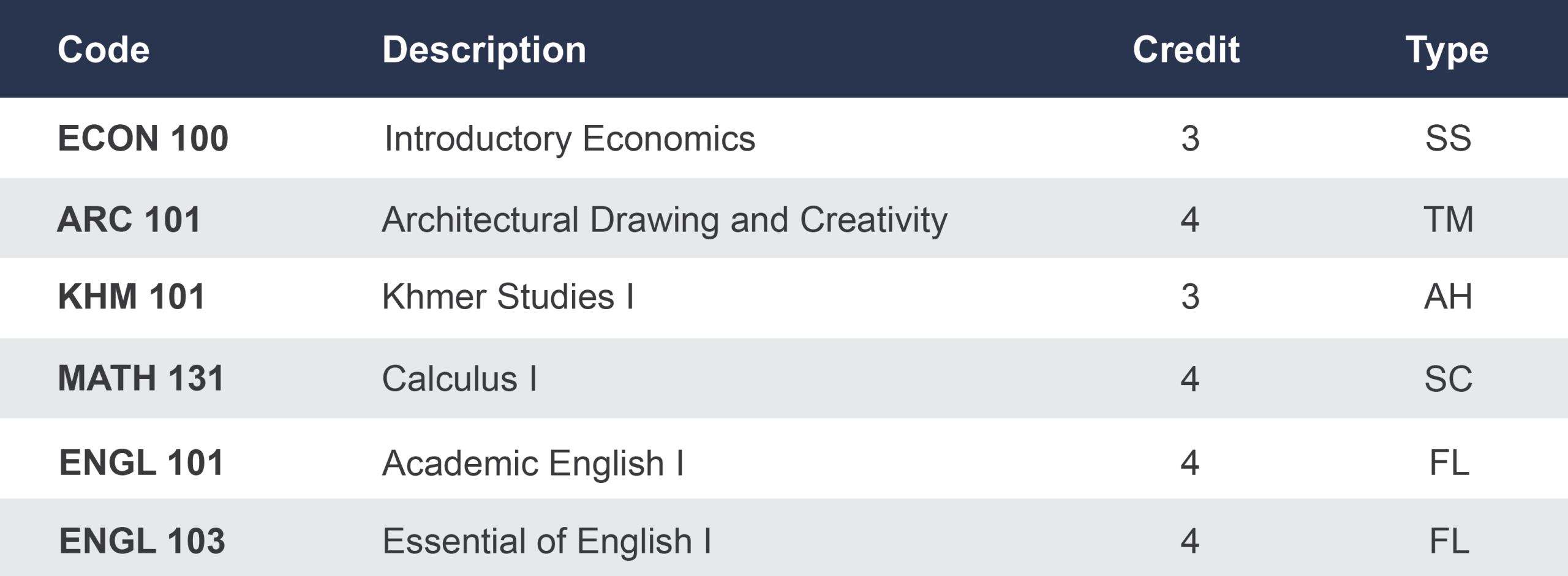This screenshot has width=1568, height=576.
Task: Click the Credit column header
Action: (x=1186, y=50)
